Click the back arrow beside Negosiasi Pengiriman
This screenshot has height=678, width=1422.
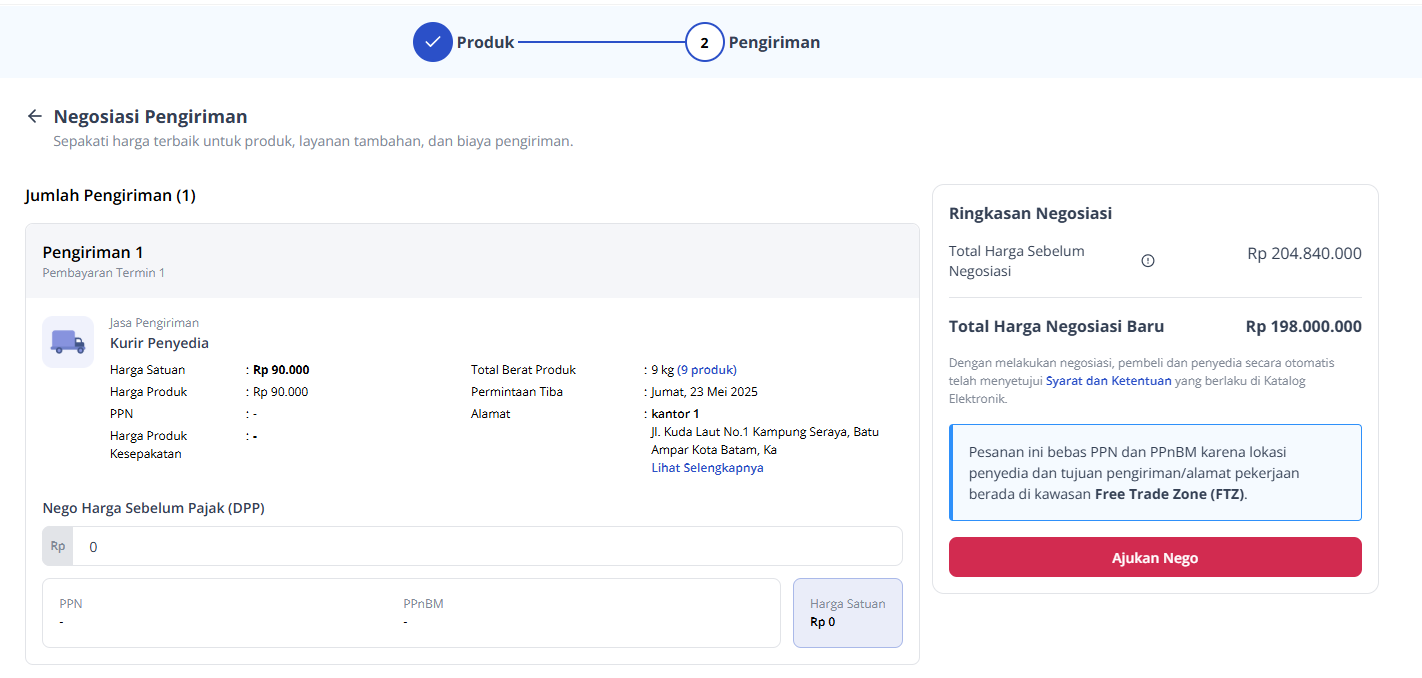click(35, 116)
